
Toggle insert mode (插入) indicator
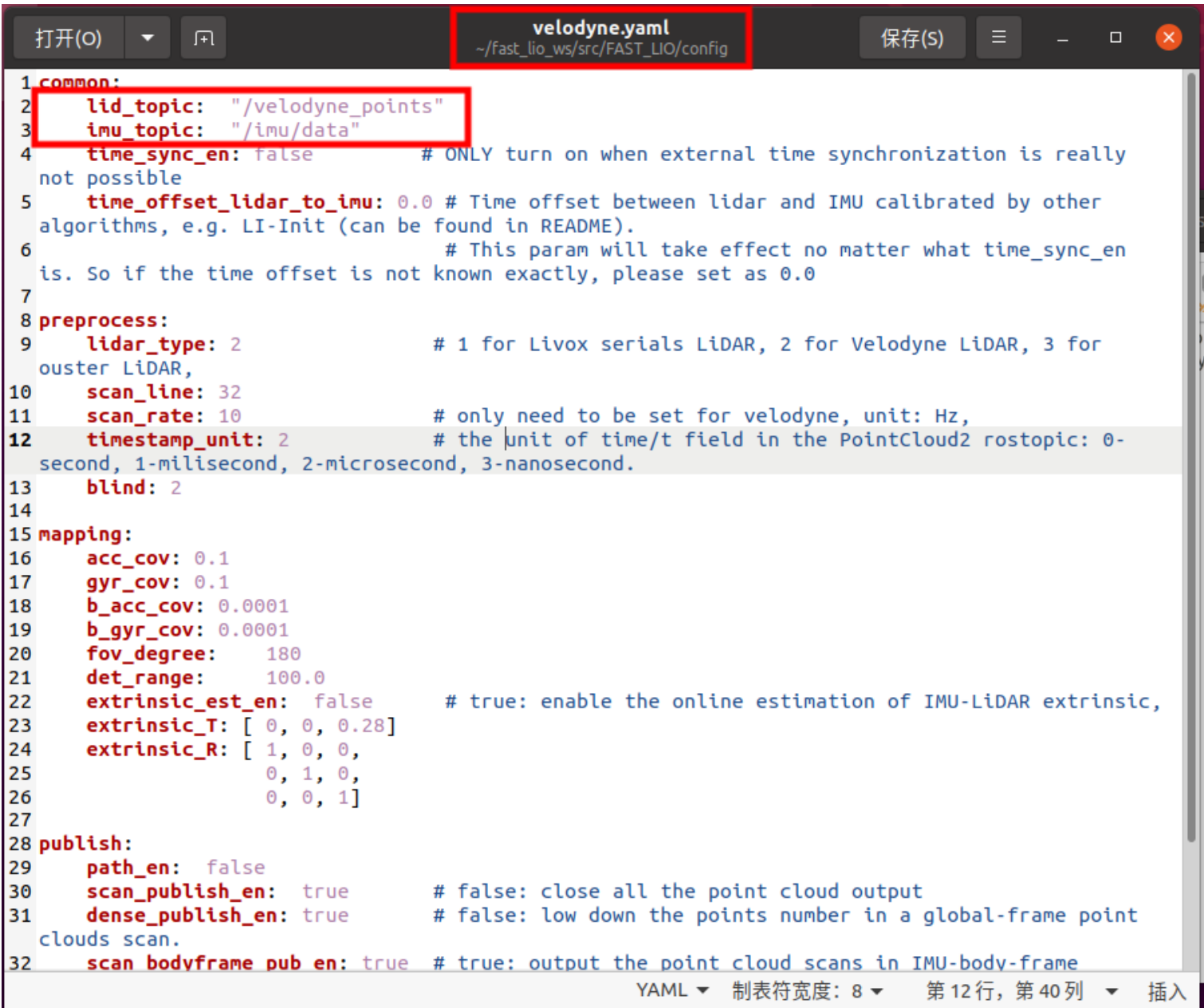1167,991
